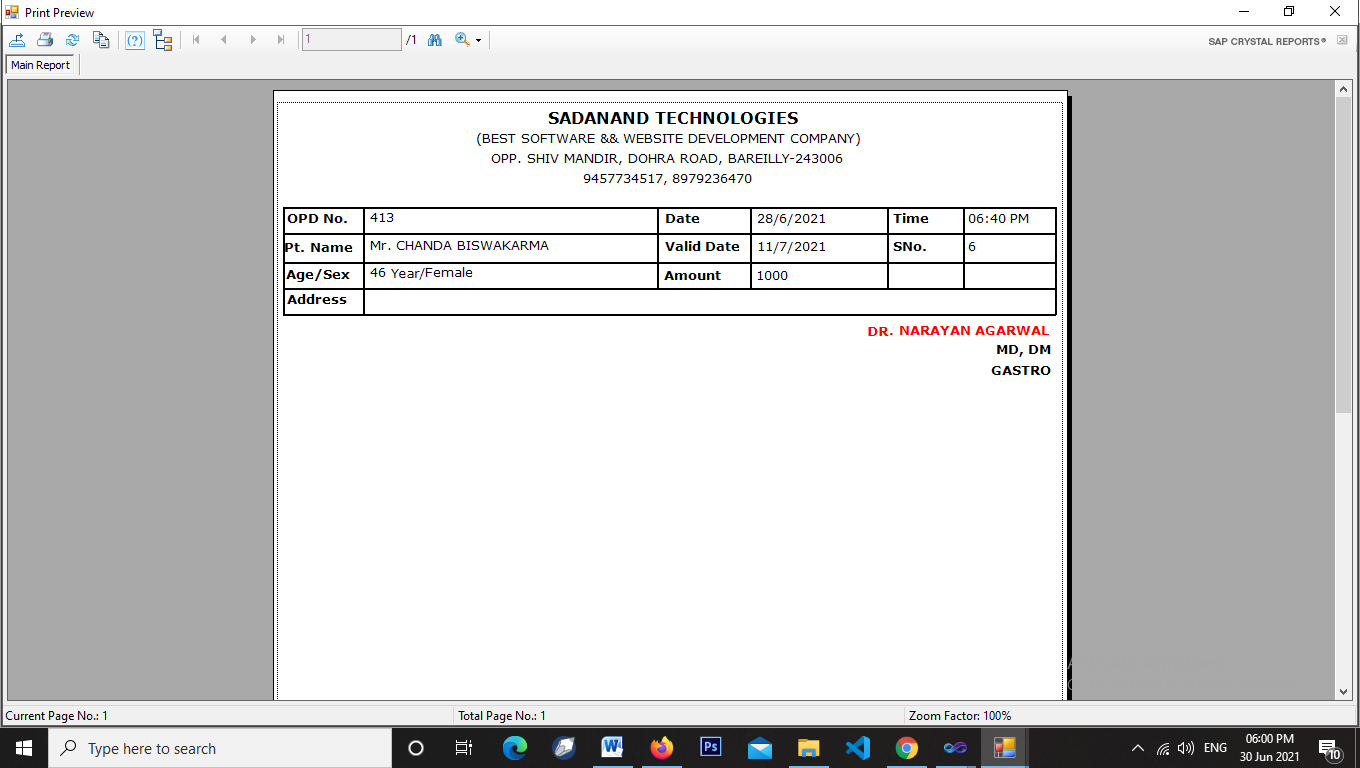Click the Print Report printer icon

[x=45, y=40]
